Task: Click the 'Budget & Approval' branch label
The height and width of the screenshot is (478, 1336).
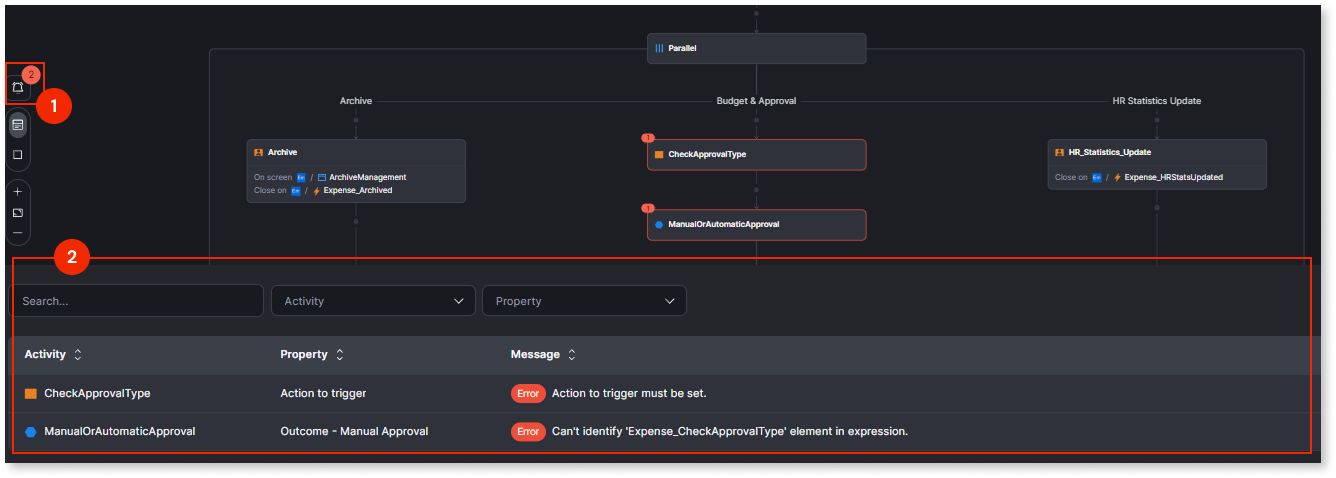Action: [x=757, y=101]
